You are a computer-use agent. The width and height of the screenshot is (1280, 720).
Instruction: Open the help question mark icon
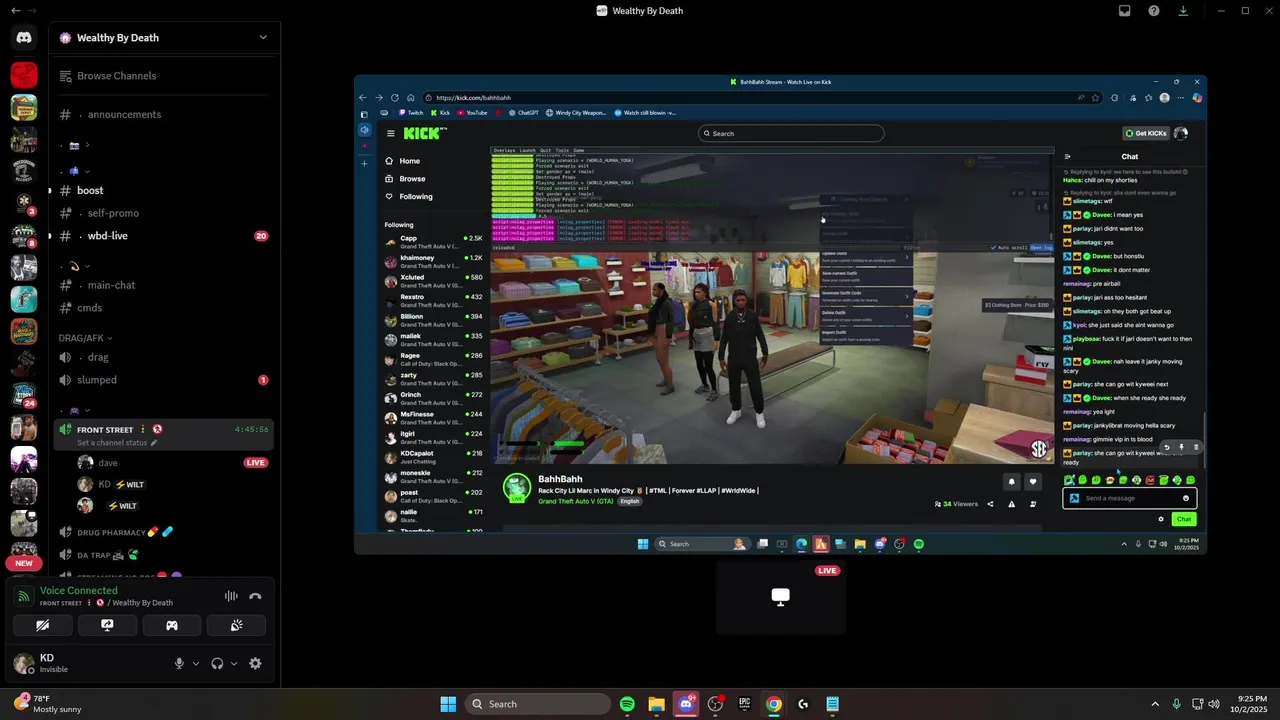point(1154,11)
